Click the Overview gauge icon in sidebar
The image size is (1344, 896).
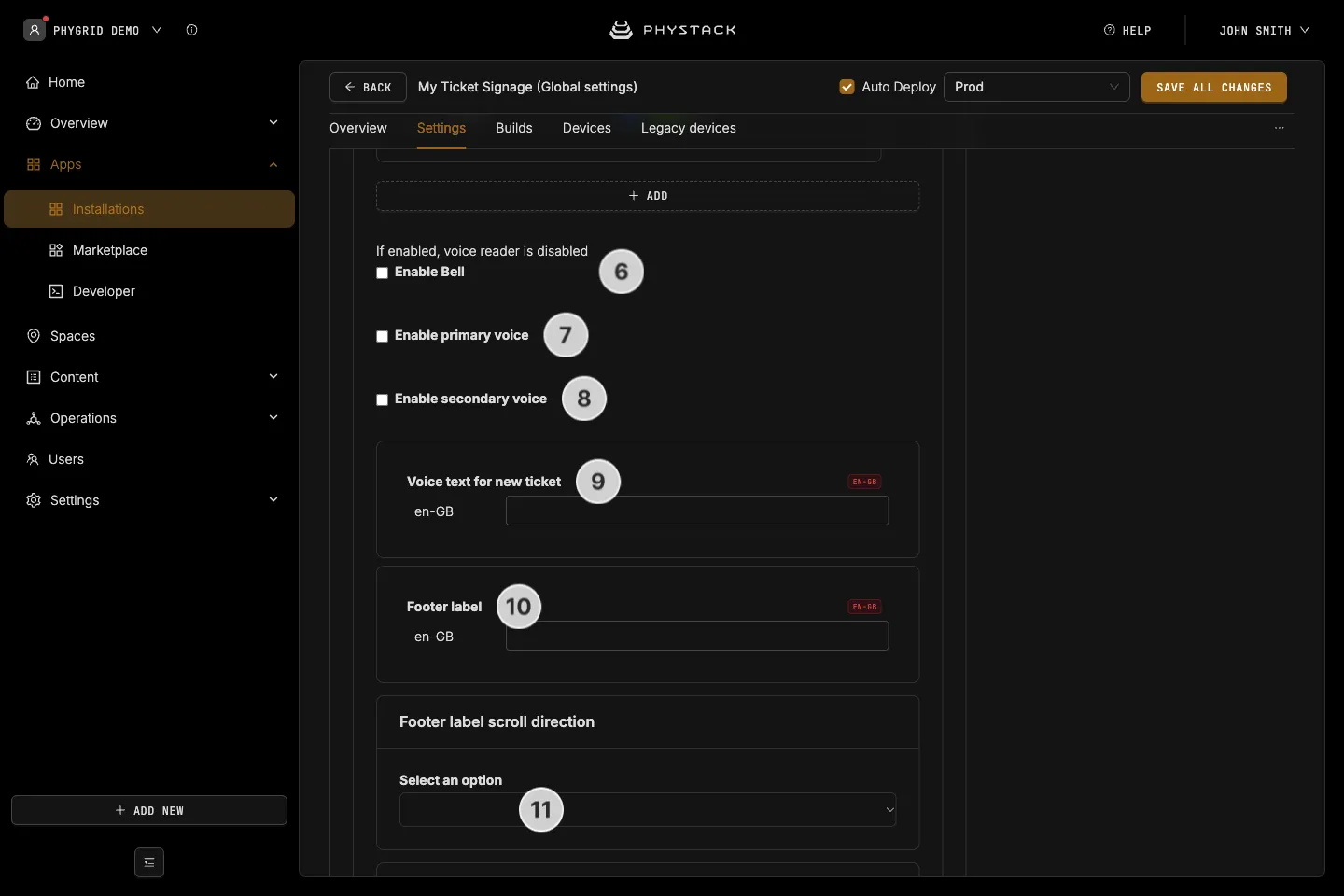pos(34,123)
